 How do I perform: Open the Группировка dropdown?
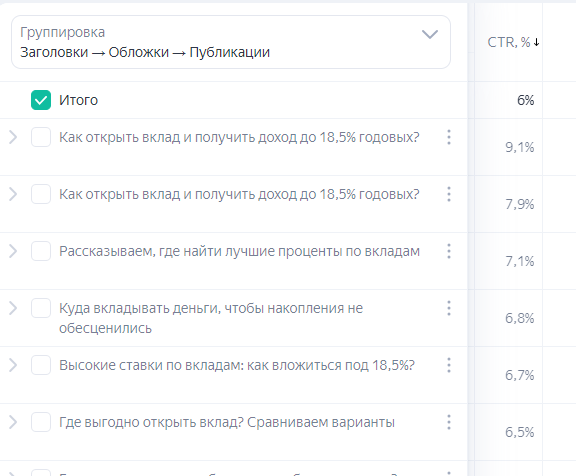tap(231, 42)
